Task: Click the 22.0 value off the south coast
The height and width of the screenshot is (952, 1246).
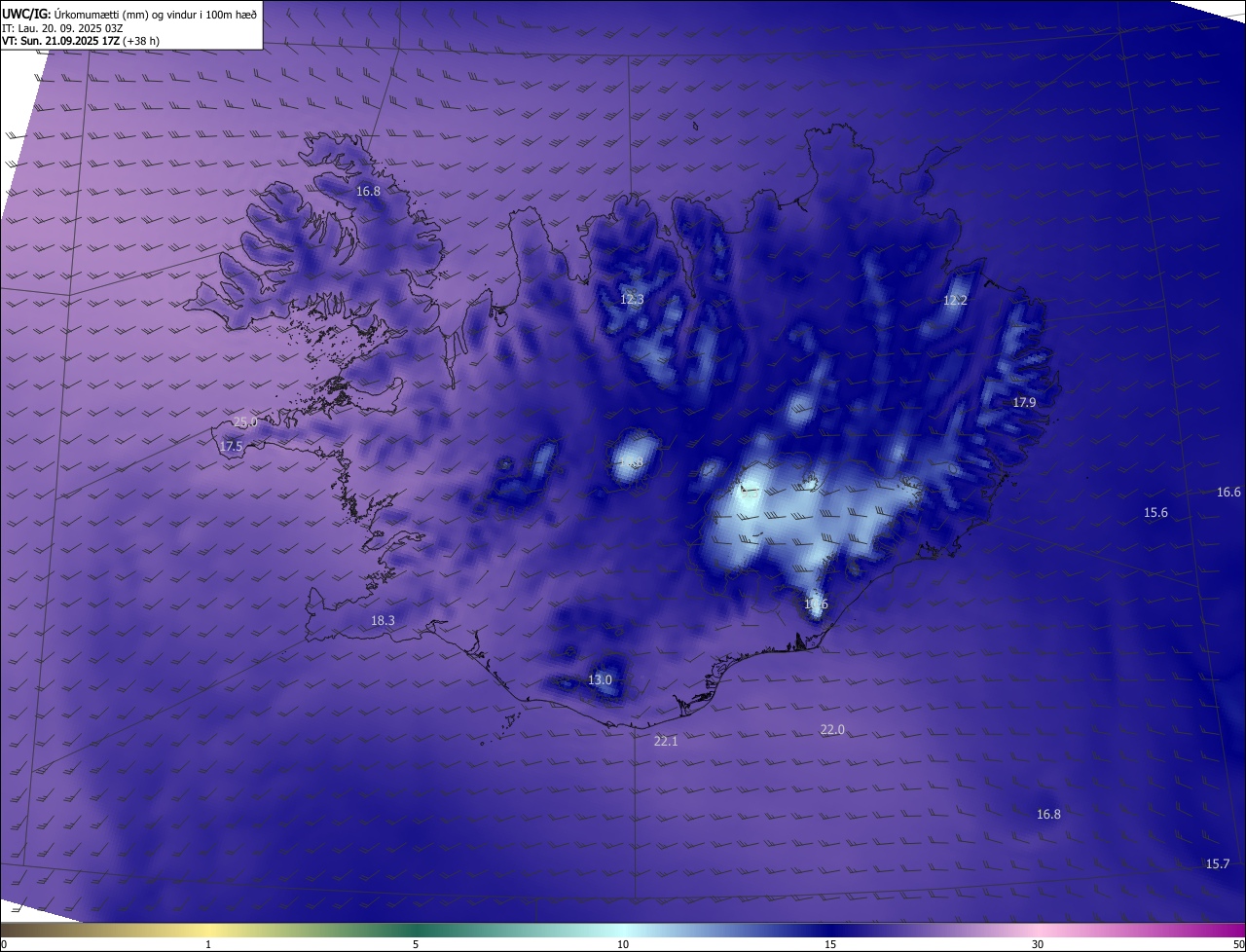Action: (832, 730)
